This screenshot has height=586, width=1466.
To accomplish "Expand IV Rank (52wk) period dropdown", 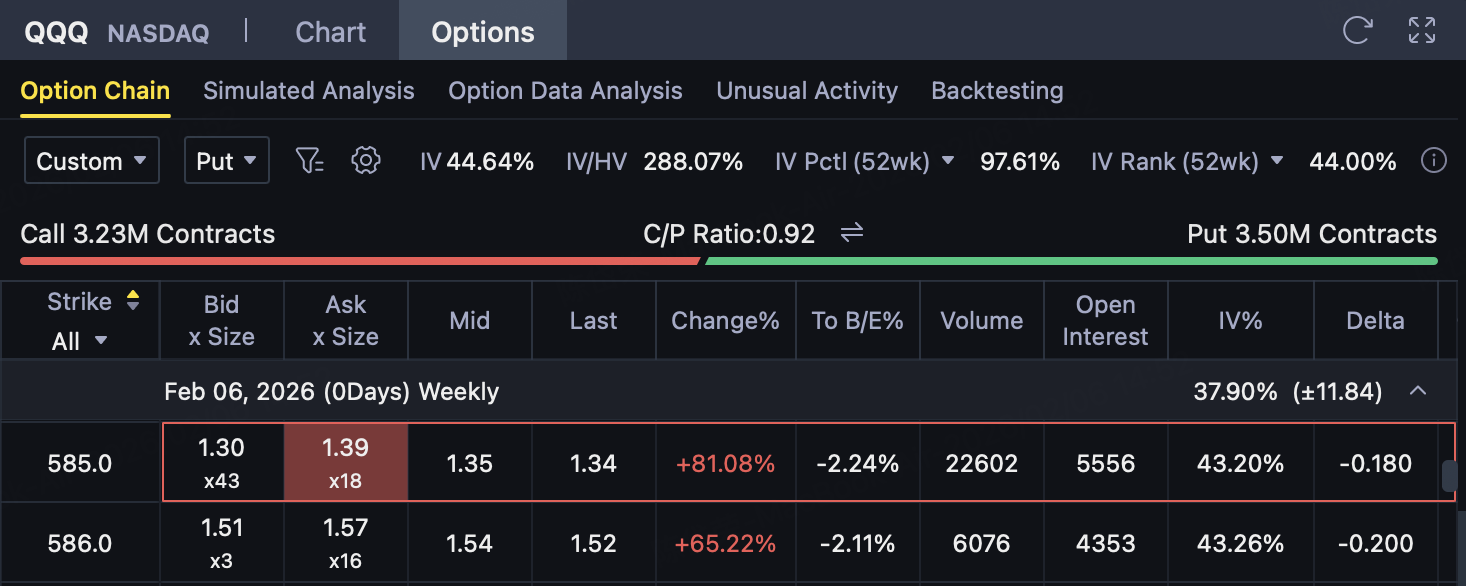I will coord(1277,161).
